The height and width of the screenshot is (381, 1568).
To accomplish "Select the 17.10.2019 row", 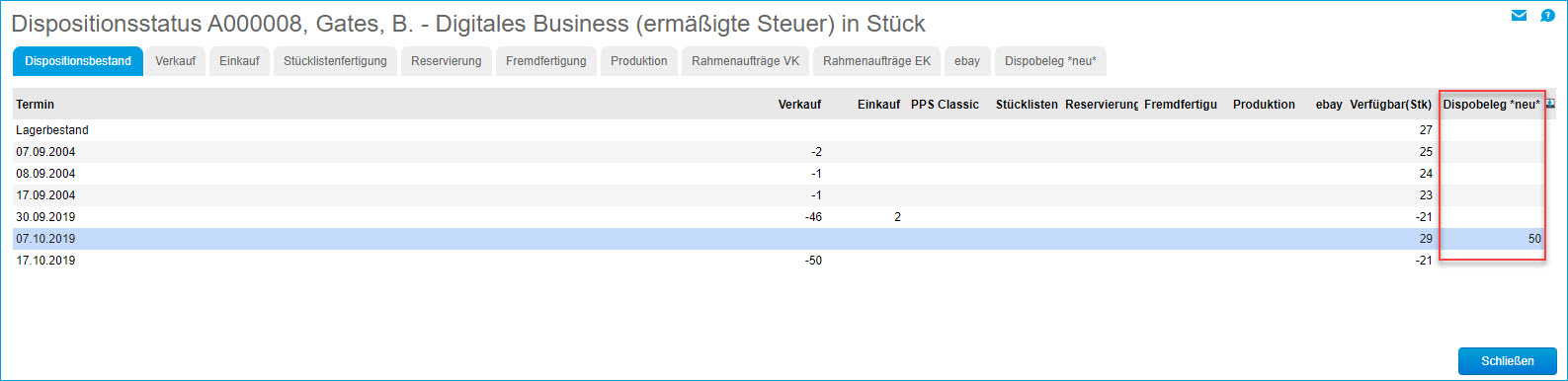I will pyautogui.click(x=780, y=261).
